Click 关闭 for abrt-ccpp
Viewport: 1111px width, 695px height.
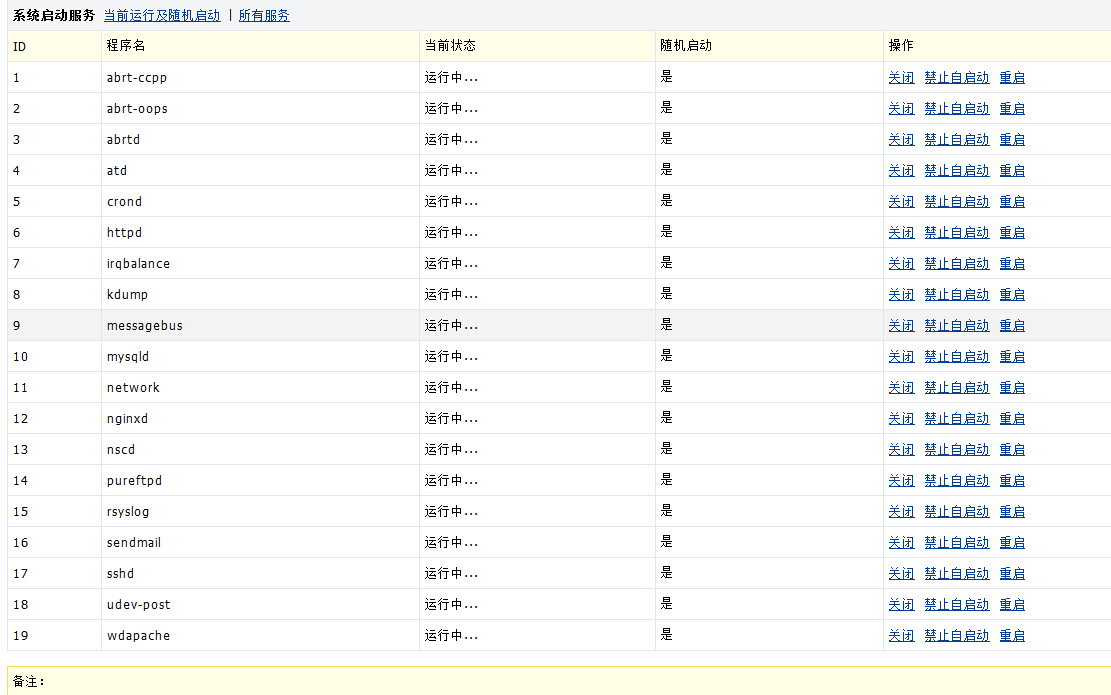tap(901, 77)
